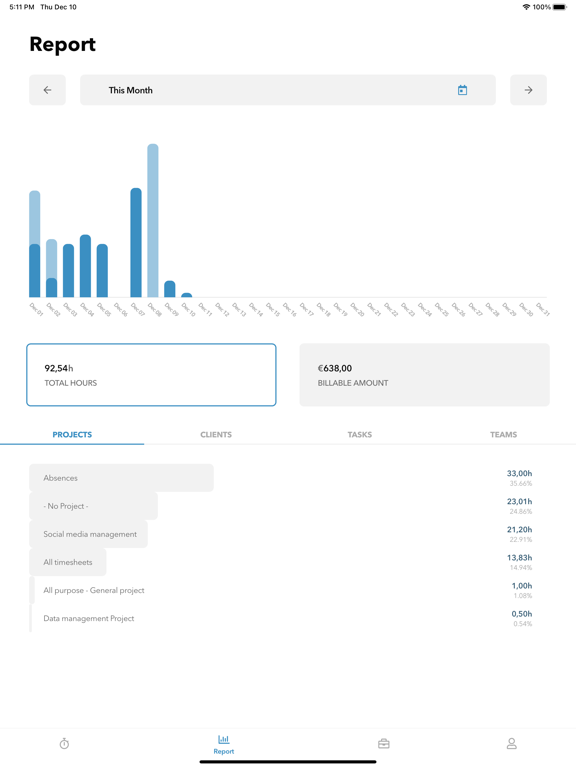Switch to the Clients tab
576x768 pixels.
pyautogui.click(x=216, y=434)
